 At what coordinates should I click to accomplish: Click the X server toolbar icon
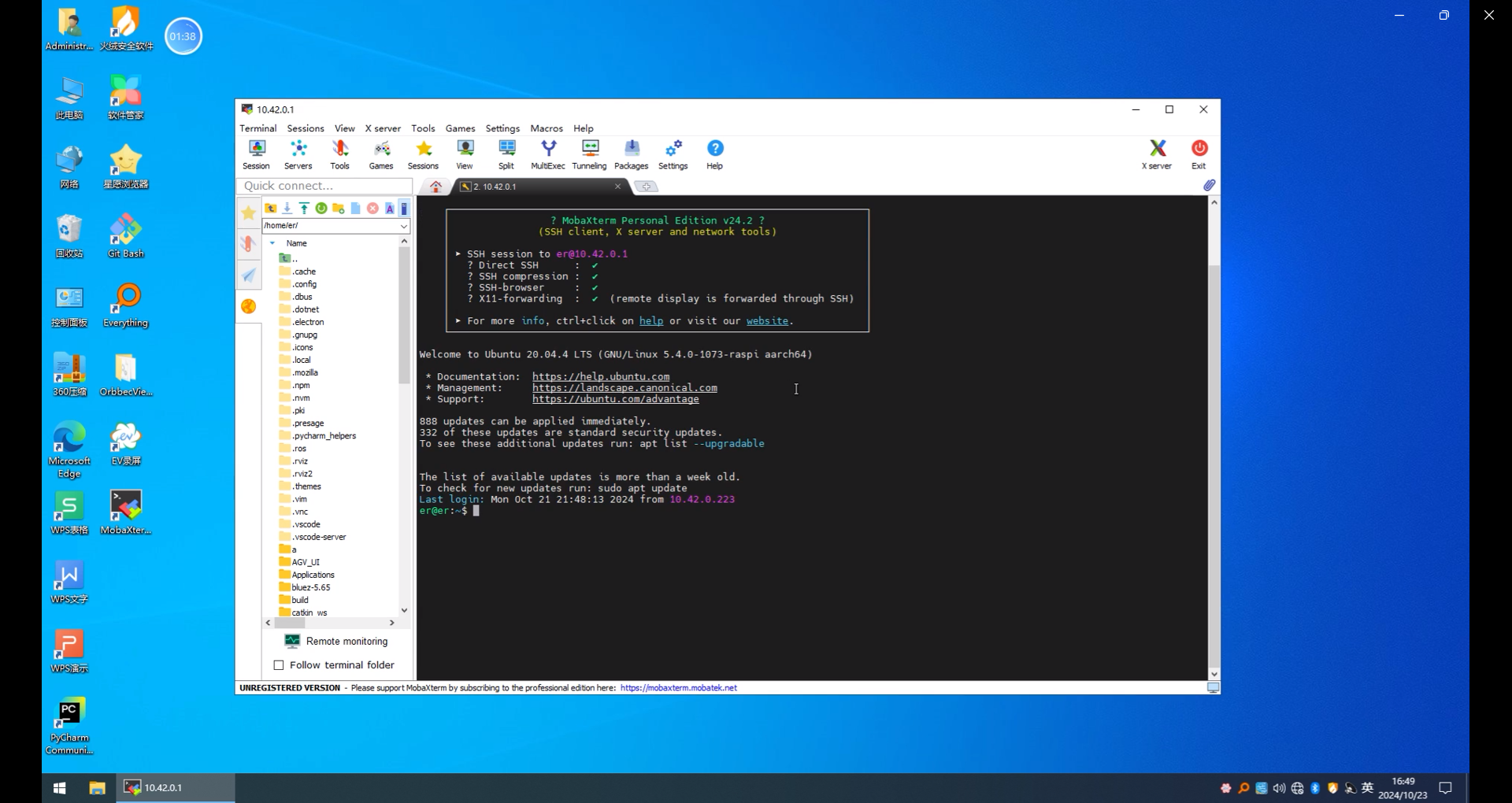coord(1157,154)
